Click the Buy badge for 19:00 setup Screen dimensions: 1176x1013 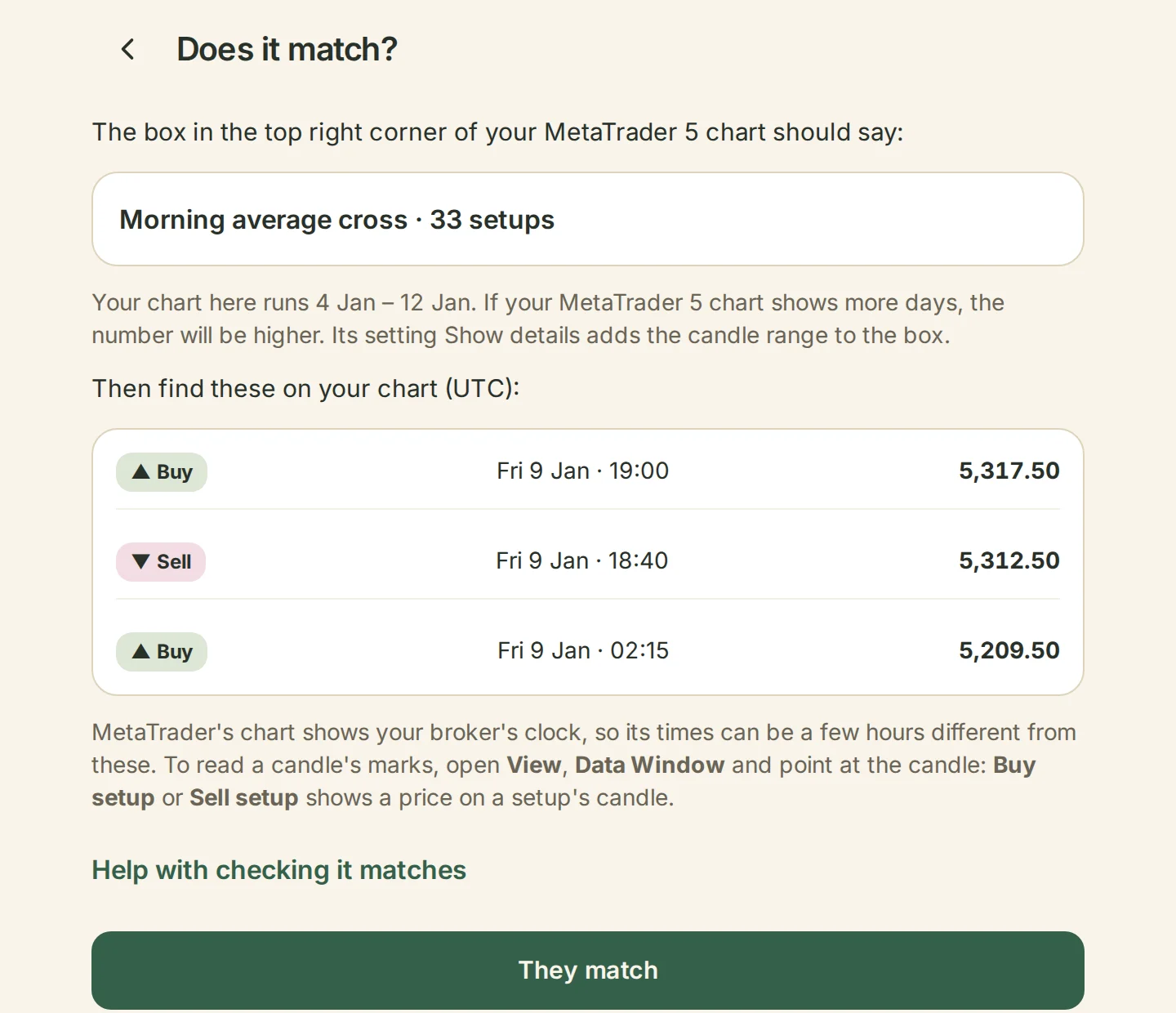click(x=162, y=472)
